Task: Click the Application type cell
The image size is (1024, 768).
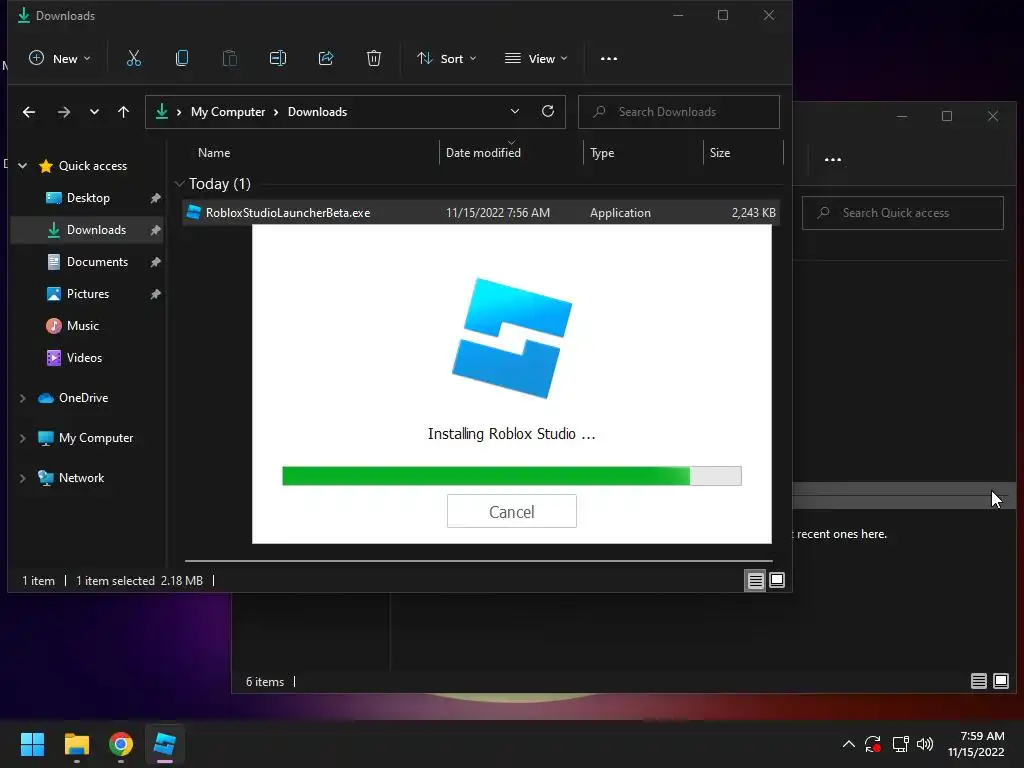Action: point(620,213)
